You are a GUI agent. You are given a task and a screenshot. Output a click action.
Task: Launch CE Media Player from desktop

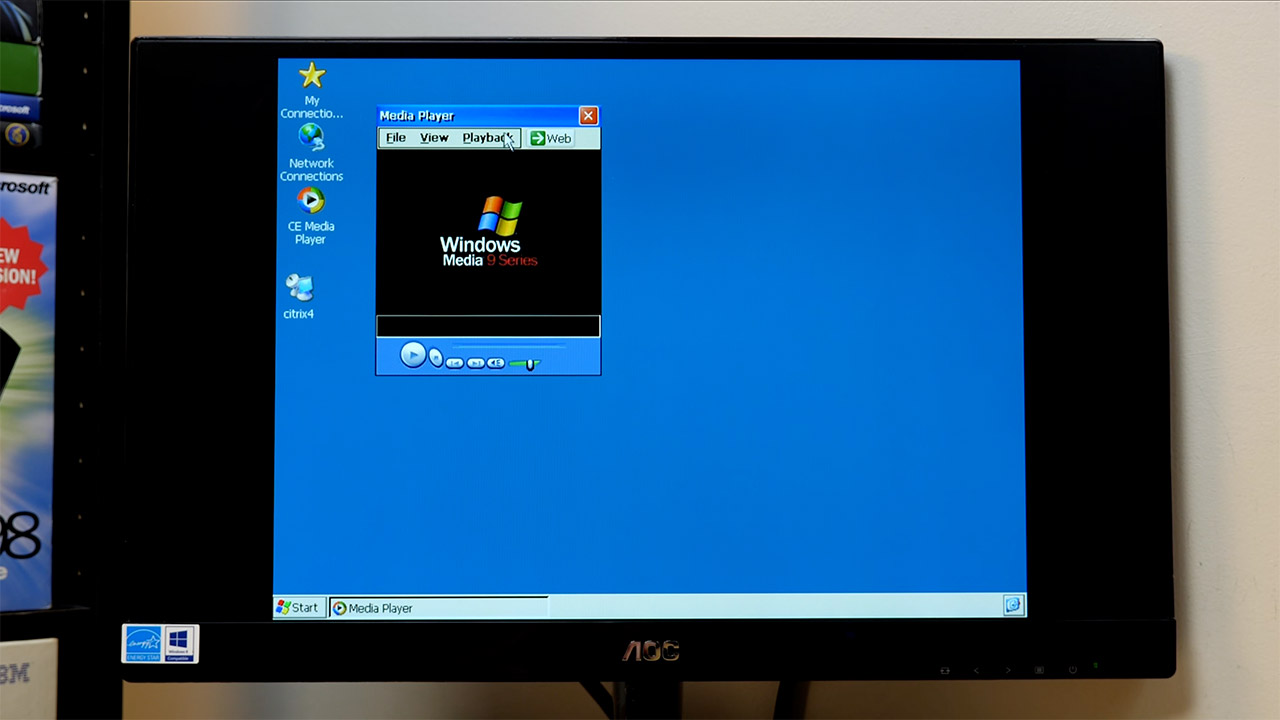click(310, 214)
